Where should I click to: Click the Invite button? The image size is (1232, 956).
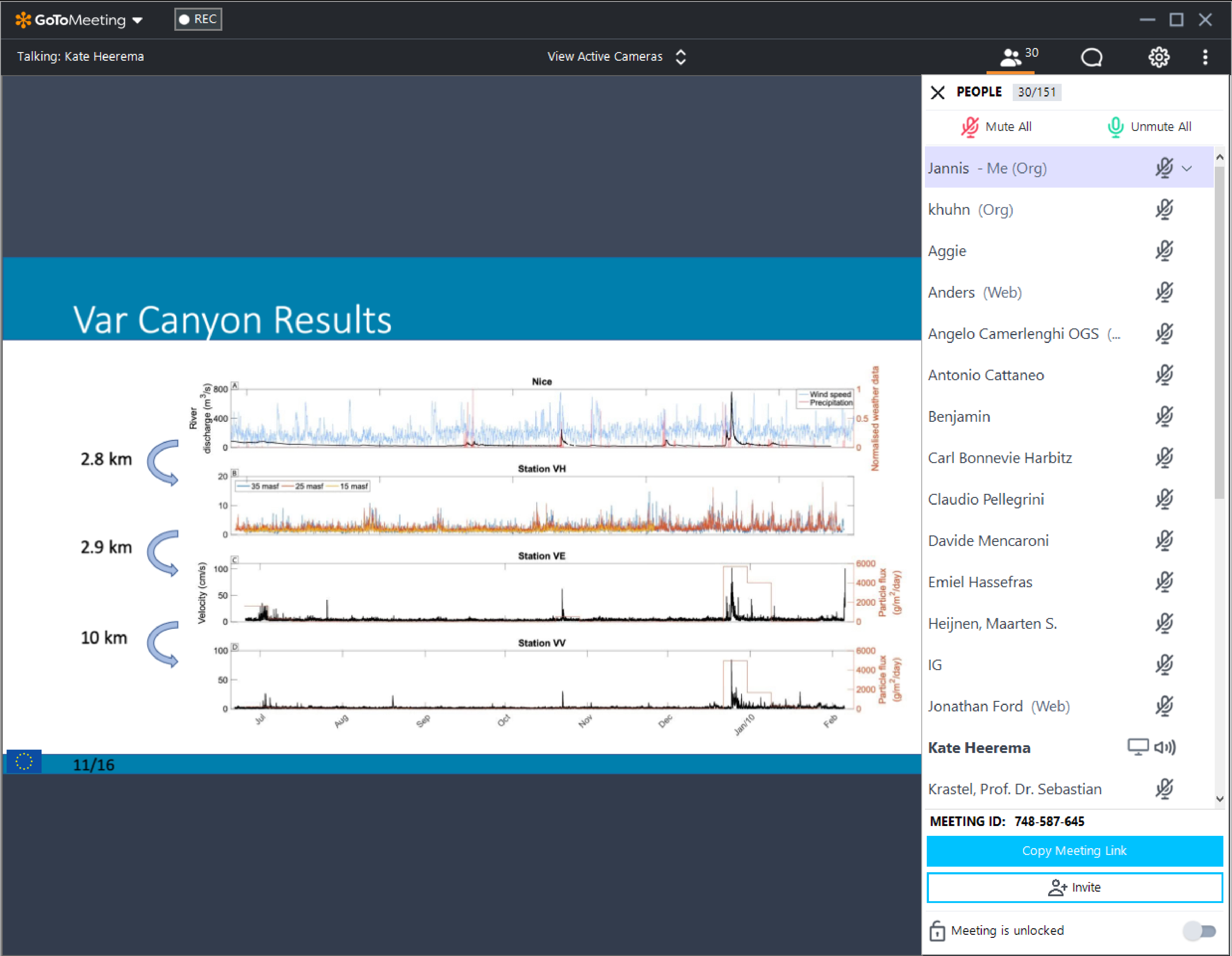point(1074,887)
